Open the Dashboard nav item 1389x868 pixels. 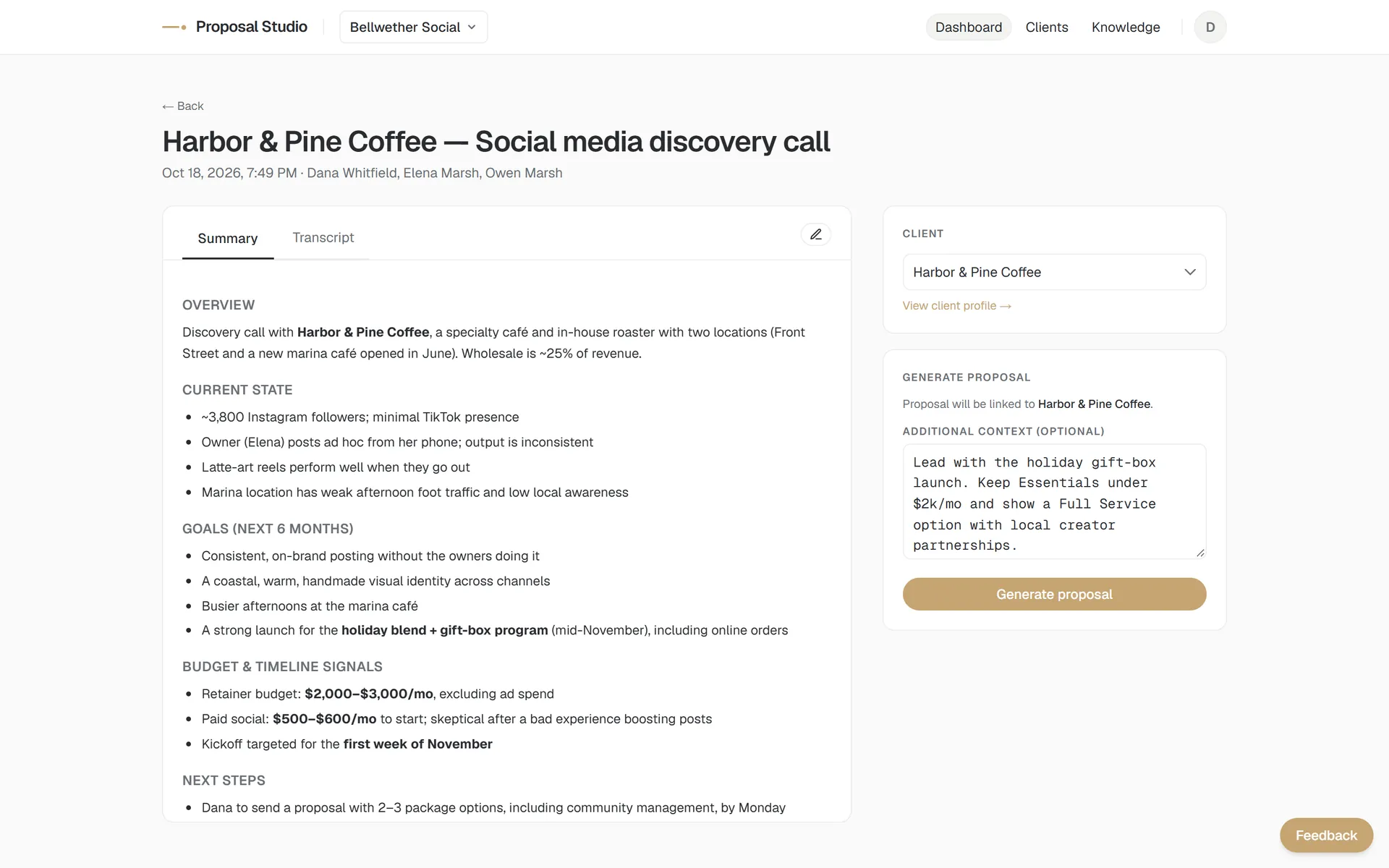coord(968,27)
